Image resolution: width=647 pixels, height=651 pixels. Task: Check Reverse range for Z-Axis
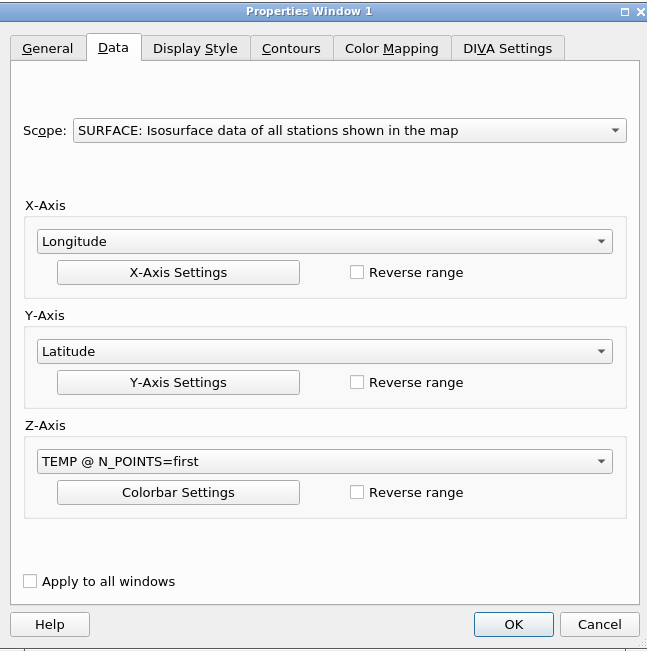pyautogui.click(x=357, y=492)
